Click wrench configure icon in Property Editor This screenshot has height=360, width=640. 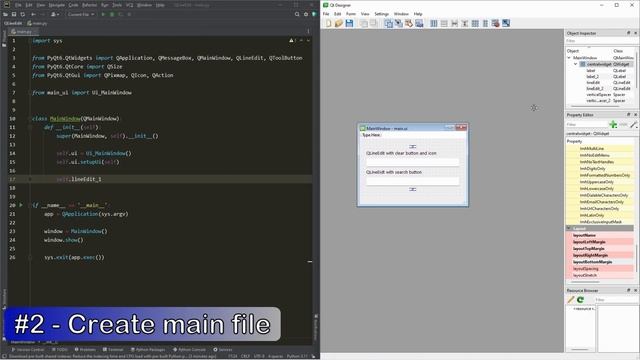[633, 124]
